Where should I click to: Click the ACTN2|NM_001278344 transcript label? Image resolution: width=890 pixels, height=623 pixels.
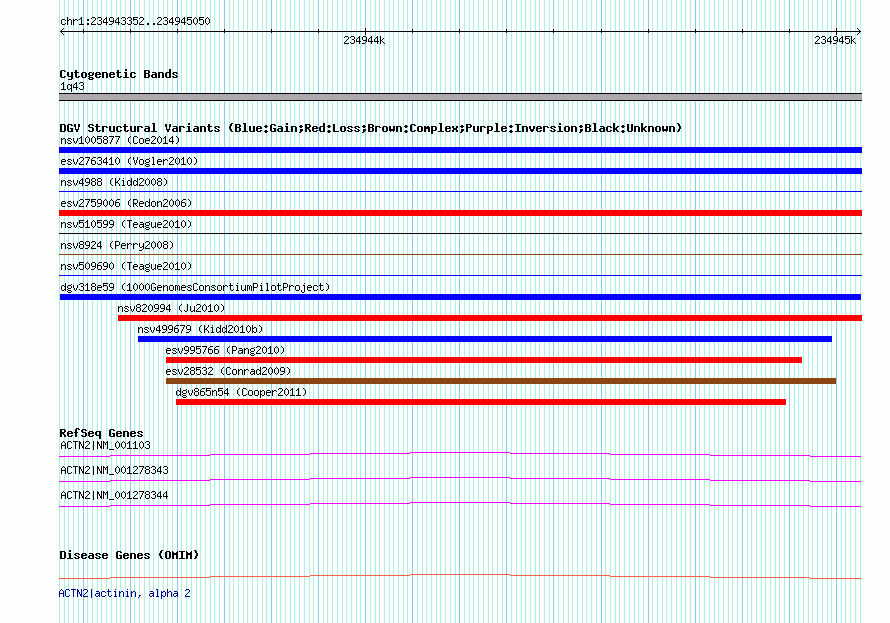(114, 495)
